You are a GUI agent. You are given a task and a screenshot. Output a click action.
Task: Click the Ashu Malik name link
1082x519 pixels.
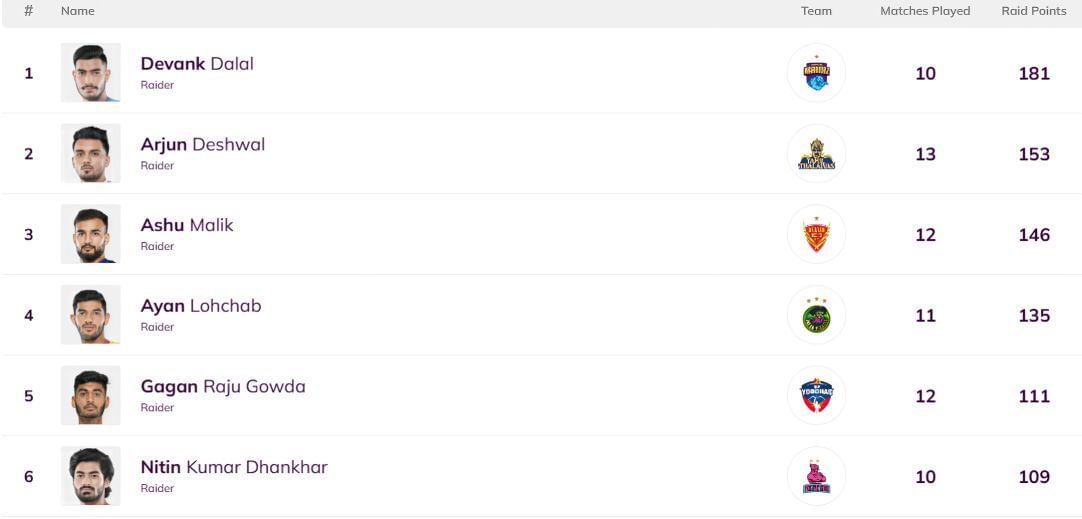tap(187, 226)
